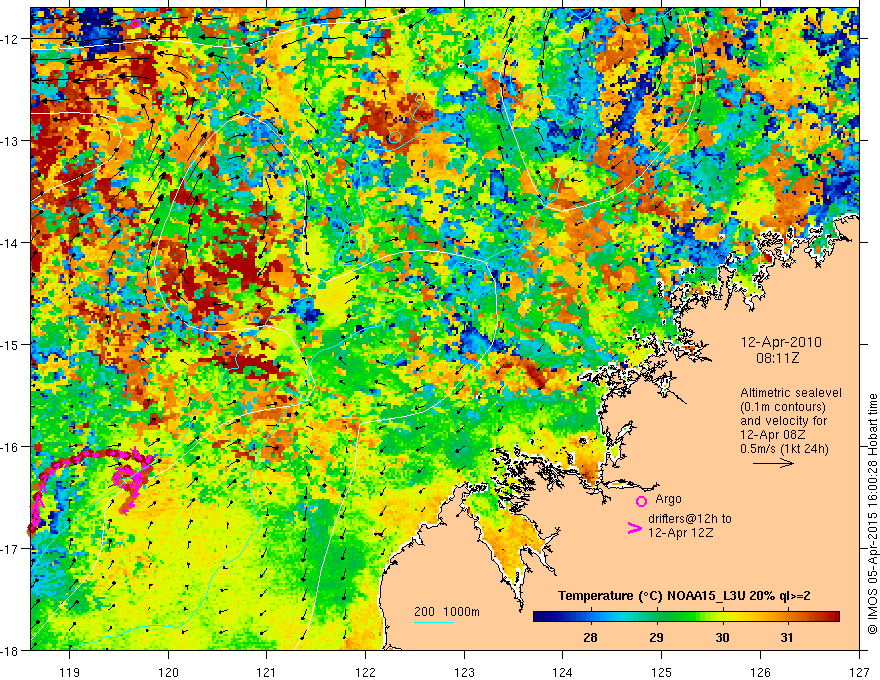Click the '08:11Z' time text
The width and height of the screenshot is (880, 680).
click(x=778, y=358)
